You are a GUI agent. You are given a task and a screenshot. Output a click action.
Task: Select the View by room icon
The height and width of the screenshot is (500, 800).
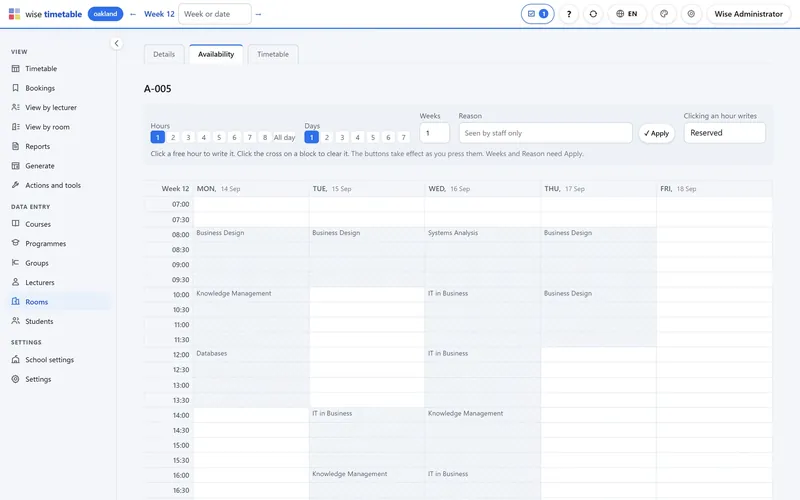tap(16, 127)
